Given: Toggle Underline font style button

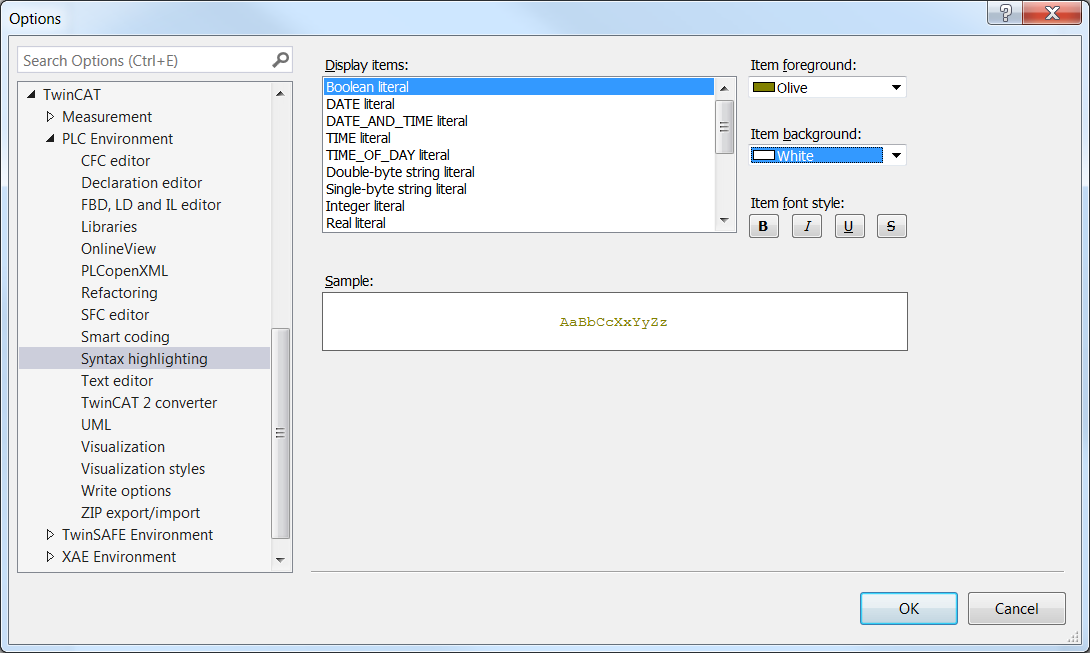Looking at the screenshot, I should coord(849,226).
